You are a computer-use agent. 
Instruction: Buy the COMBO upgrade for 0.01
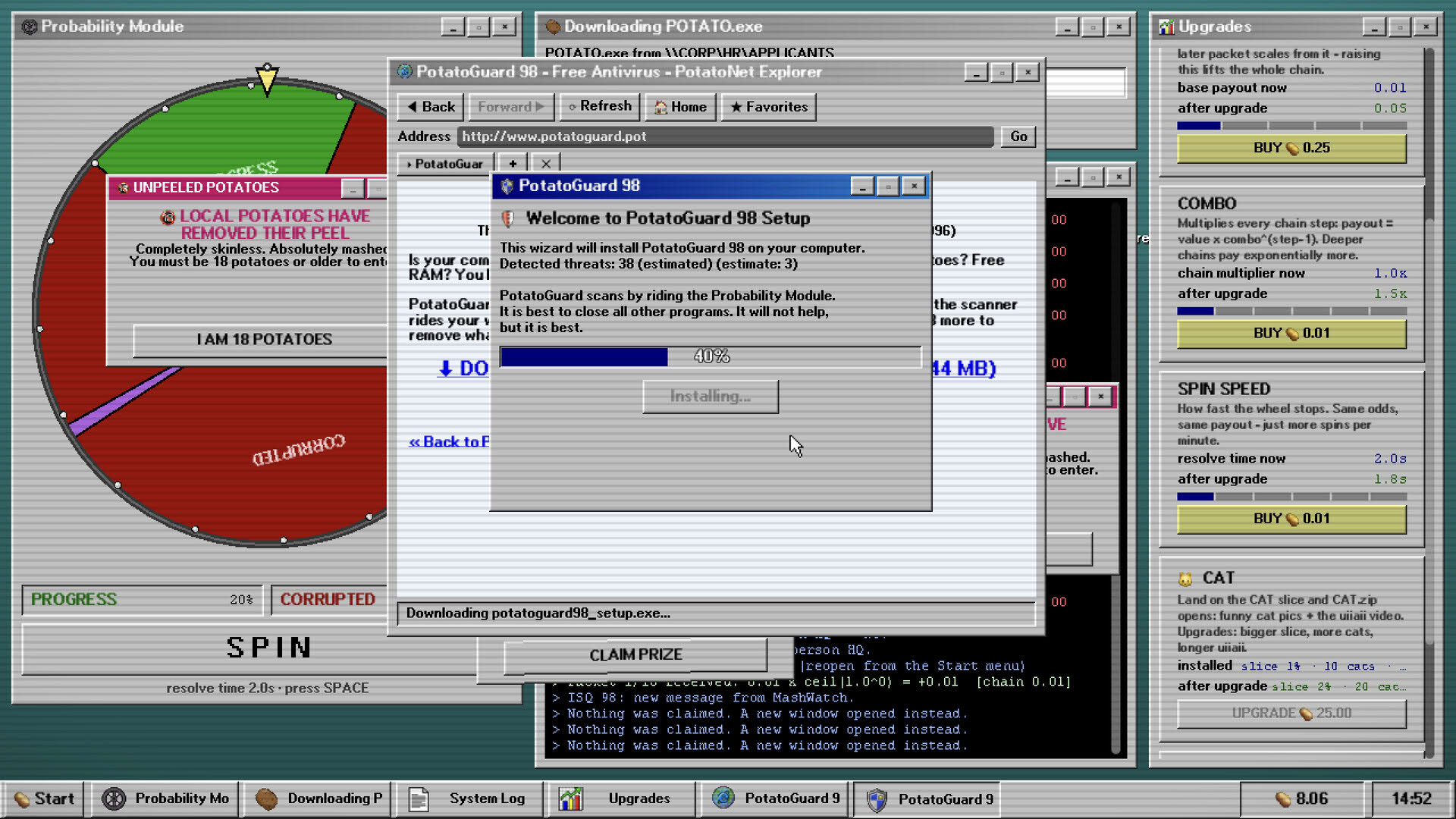[1291, 334]
